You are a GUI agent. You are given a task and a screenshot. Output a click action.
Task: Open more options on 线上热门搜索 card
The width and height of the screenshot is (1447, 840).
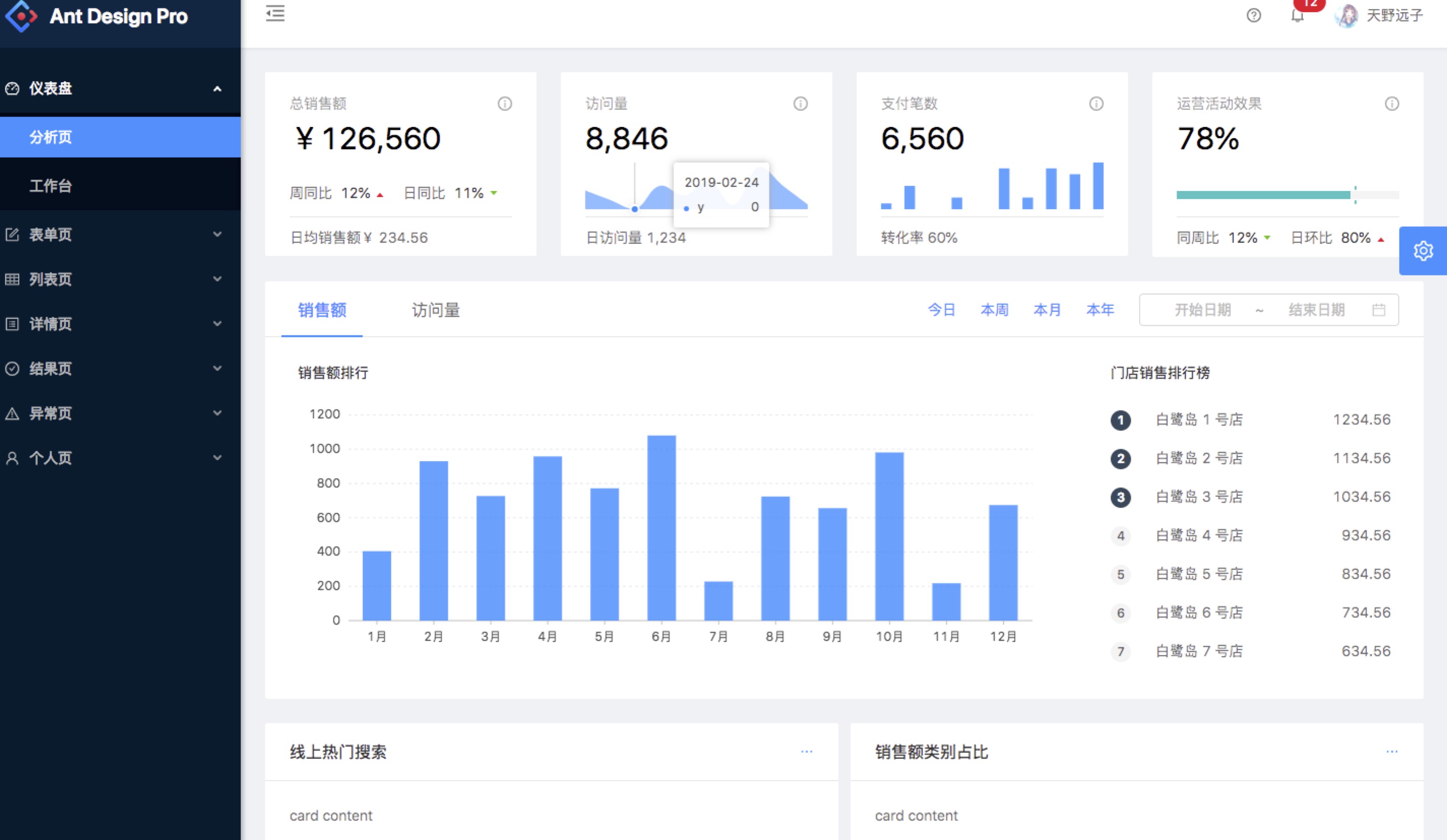(x=806, y=752)
